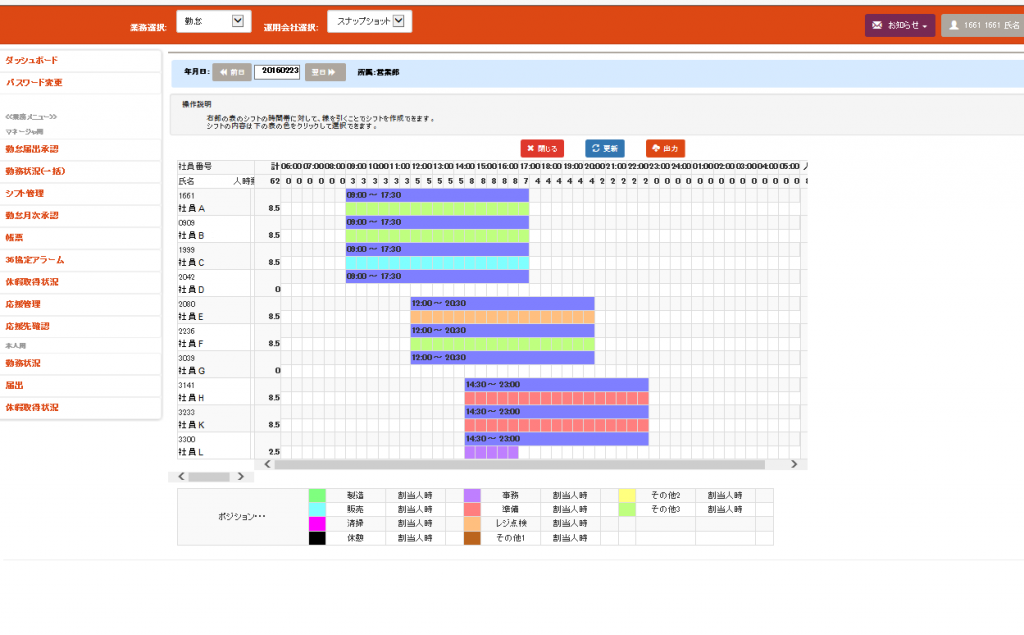
Task: Open the 運用会社選択 dropdown showing スナップショット
Action: (369, 21)
